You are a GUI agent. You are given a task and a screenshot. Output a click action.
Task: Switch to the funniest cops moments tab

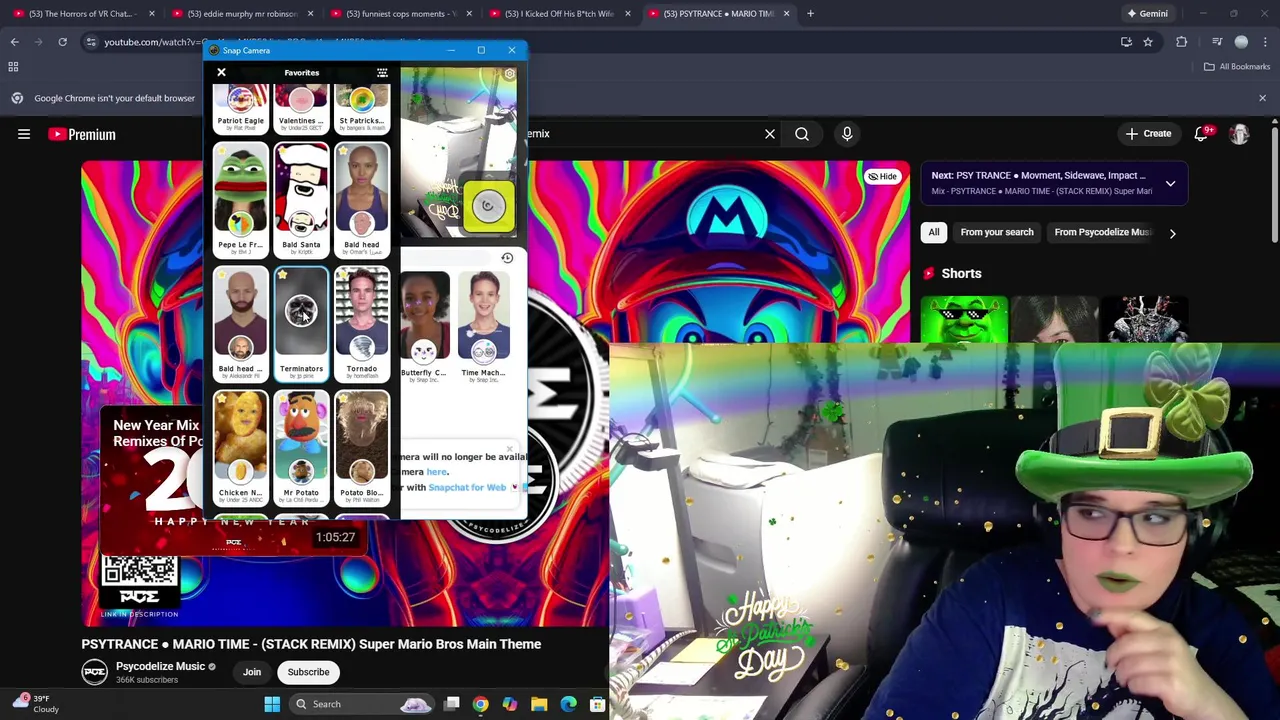399,14
